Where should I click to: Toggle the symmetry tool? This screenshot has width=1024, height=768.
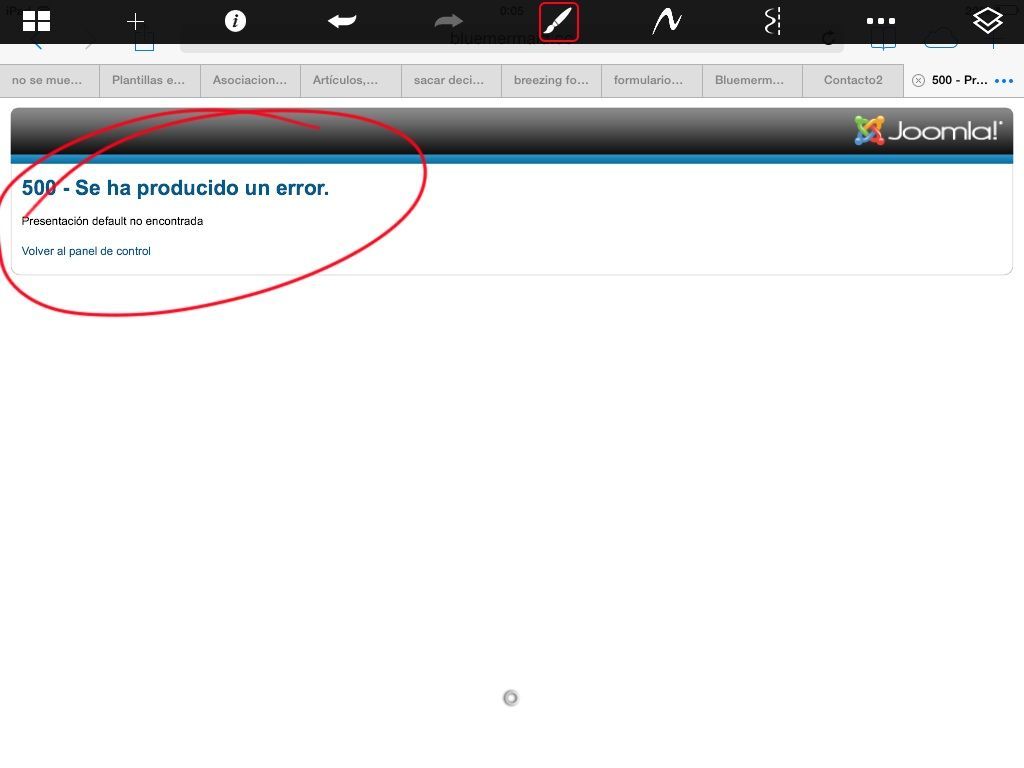(773, 21)
